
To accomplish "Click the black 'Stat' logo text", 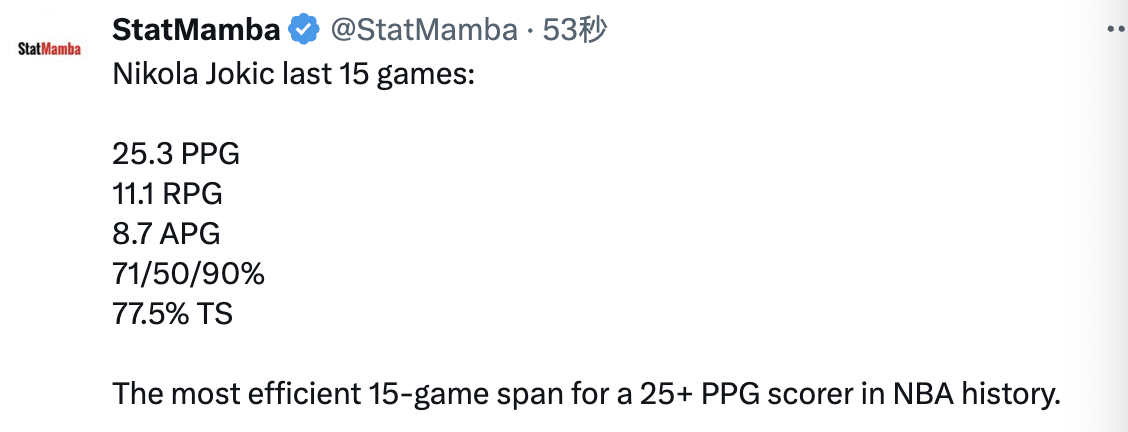I will (x=29, y=49).
